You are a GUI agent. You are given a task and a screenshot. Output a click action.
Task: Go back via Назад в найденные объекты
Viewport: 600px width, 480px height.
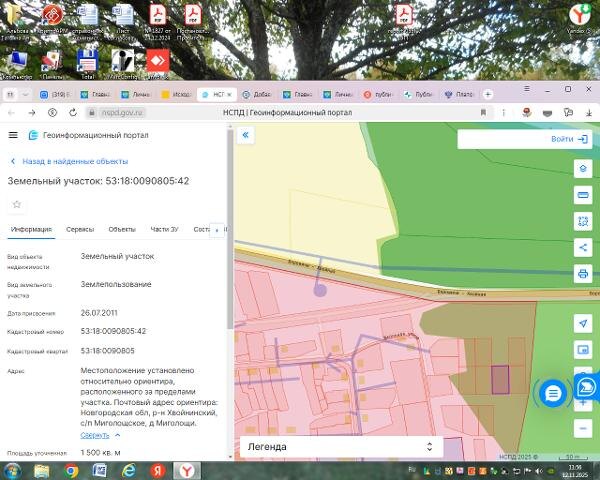coord(69,162)
